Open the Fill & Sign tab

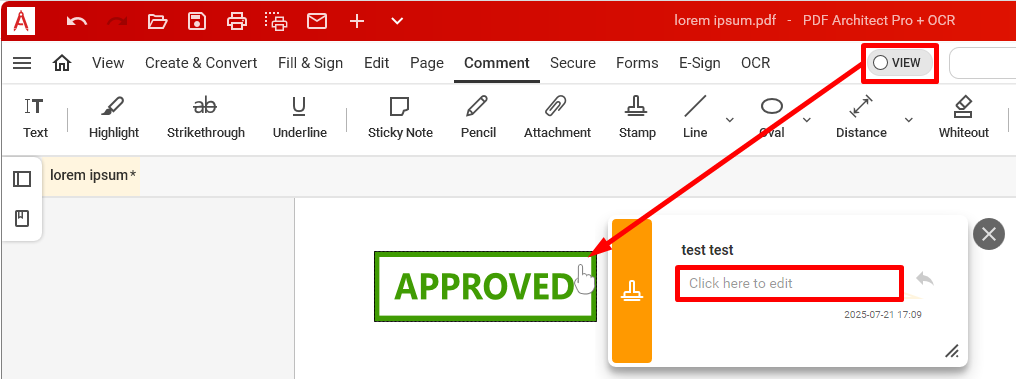pos(310,63)
